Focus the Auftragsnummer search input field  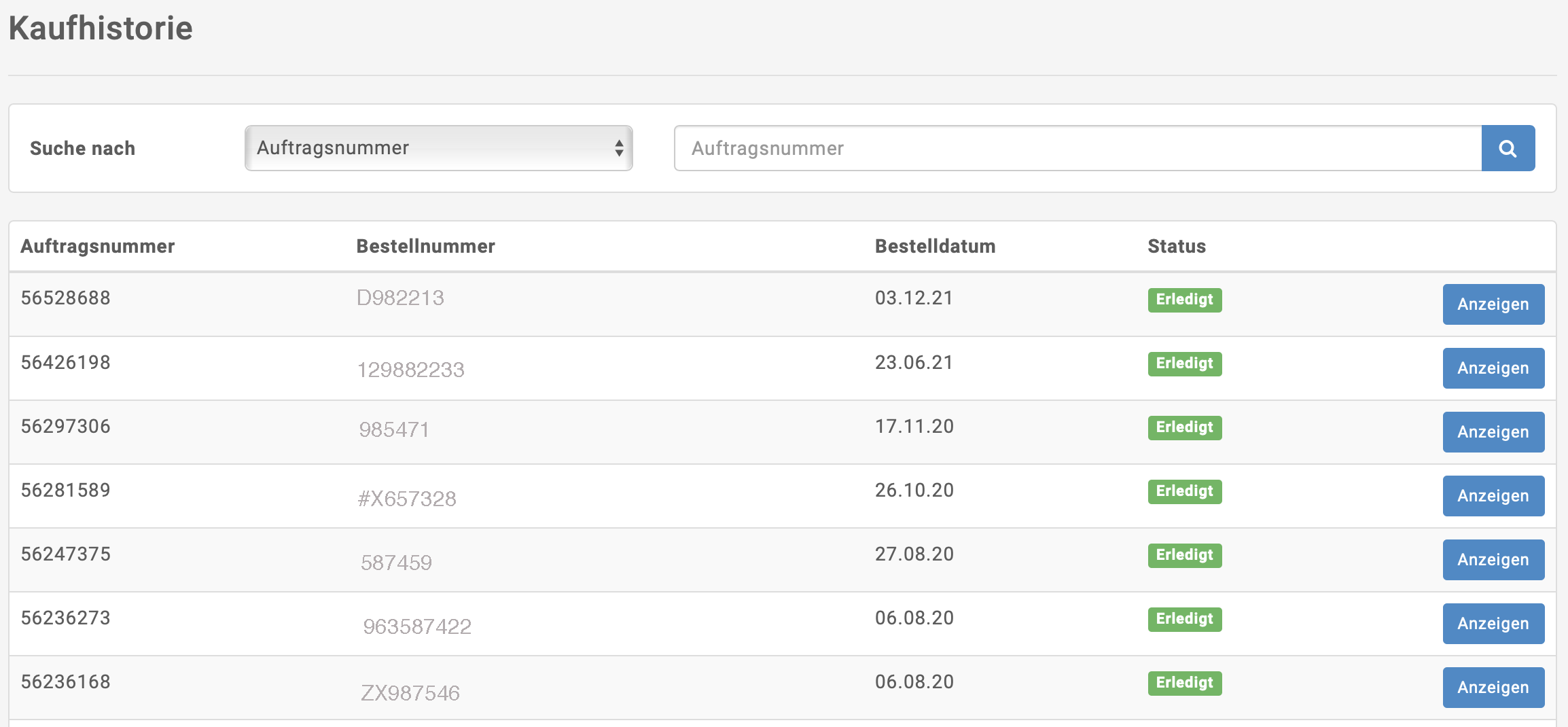point(1077,148)
